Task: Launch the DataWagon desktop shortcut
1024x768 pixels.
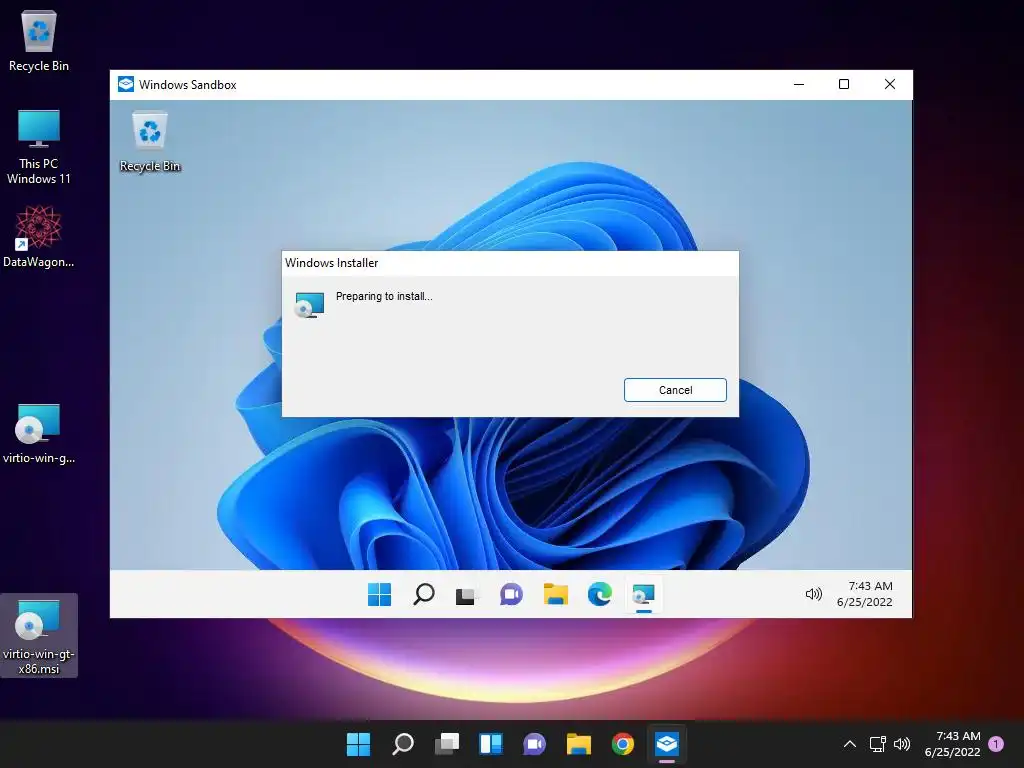Action: [39, 236]
